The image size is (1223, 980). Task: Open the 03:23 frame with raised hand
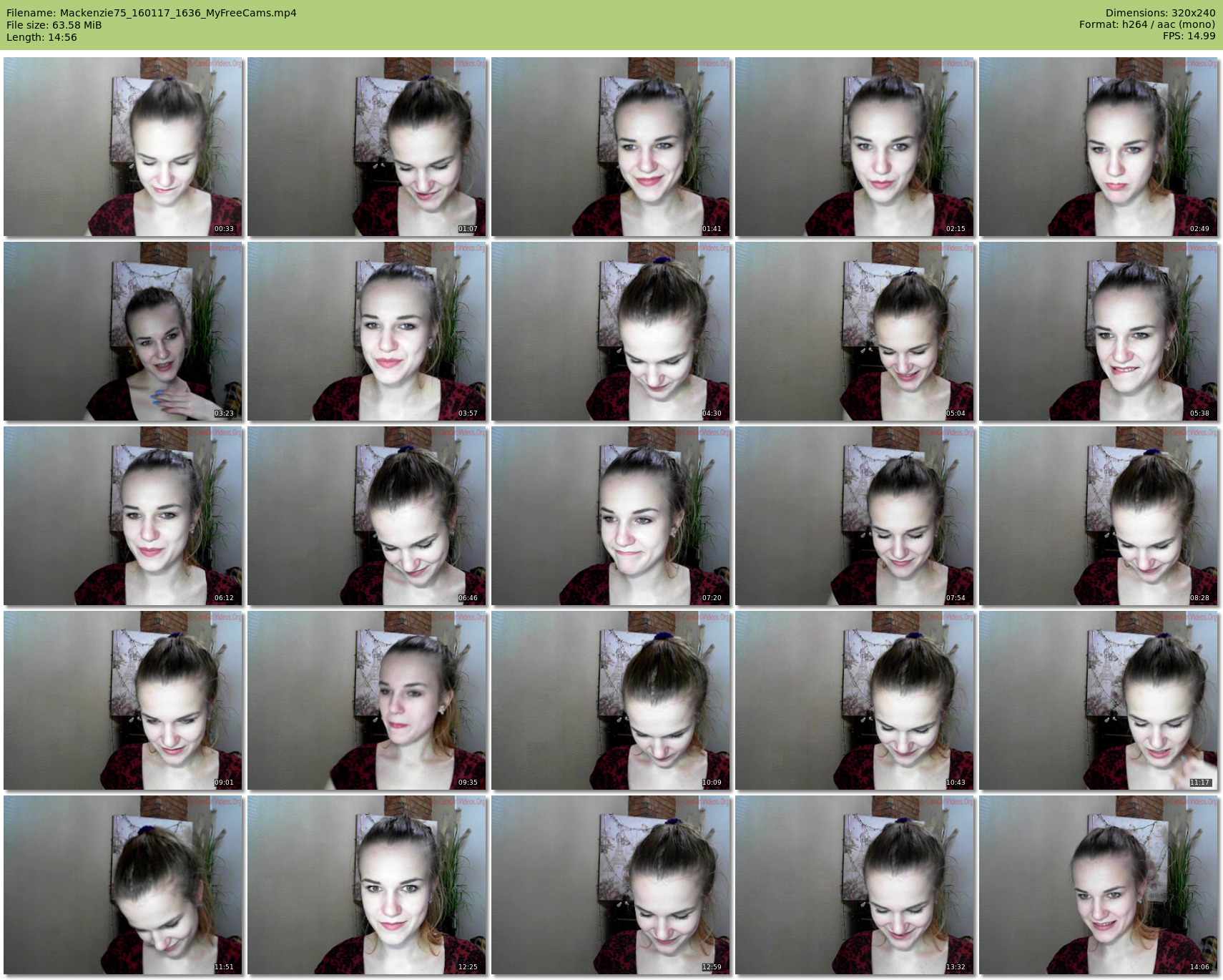[x=123, y=331]
